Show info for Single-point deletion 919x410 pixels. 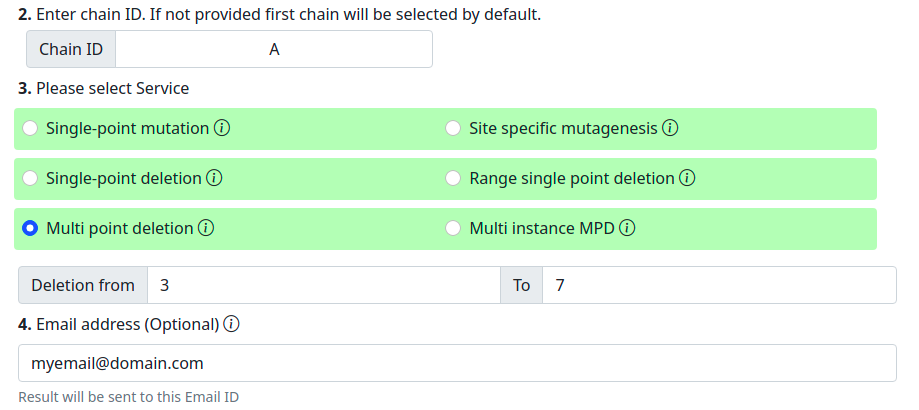point(214,178)
